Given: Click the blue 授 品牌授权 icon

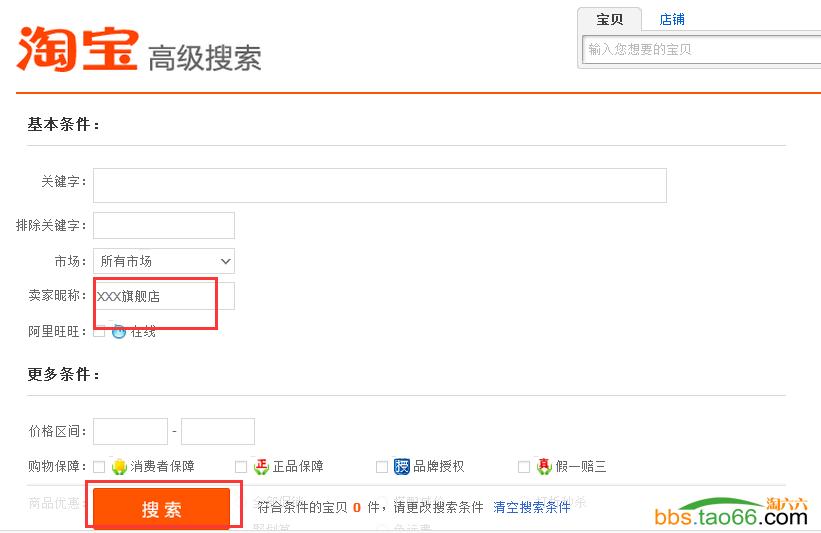Looking at the screenshot, I should pyautogui.click(x=402, y=466).
